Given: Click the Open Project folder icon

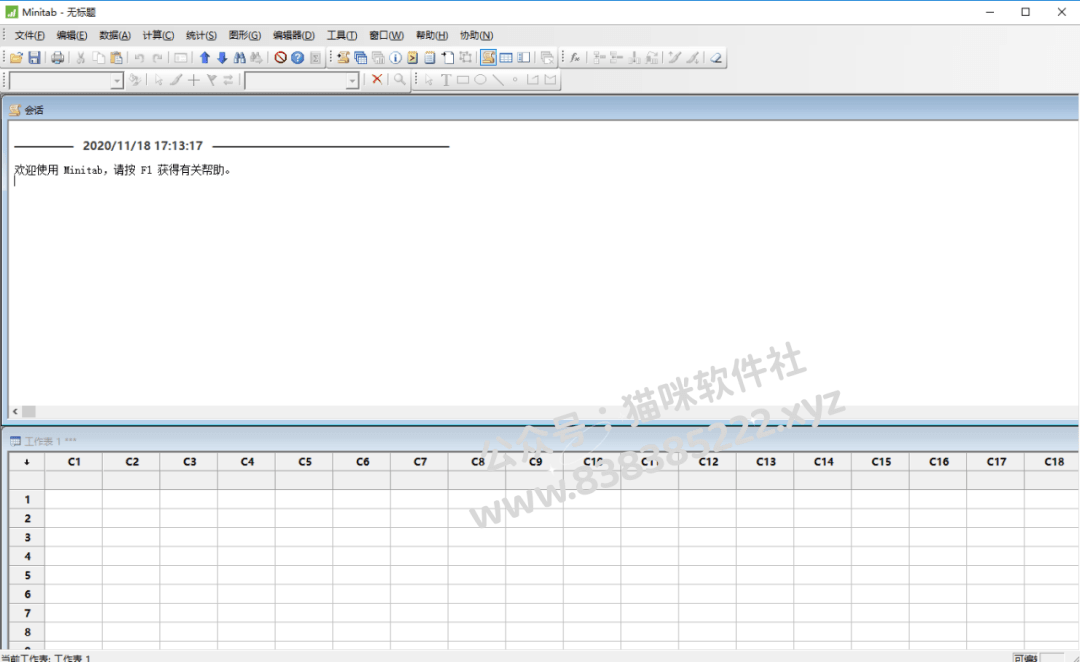Looking at the screenshot, I should click(x=16, y=58).
